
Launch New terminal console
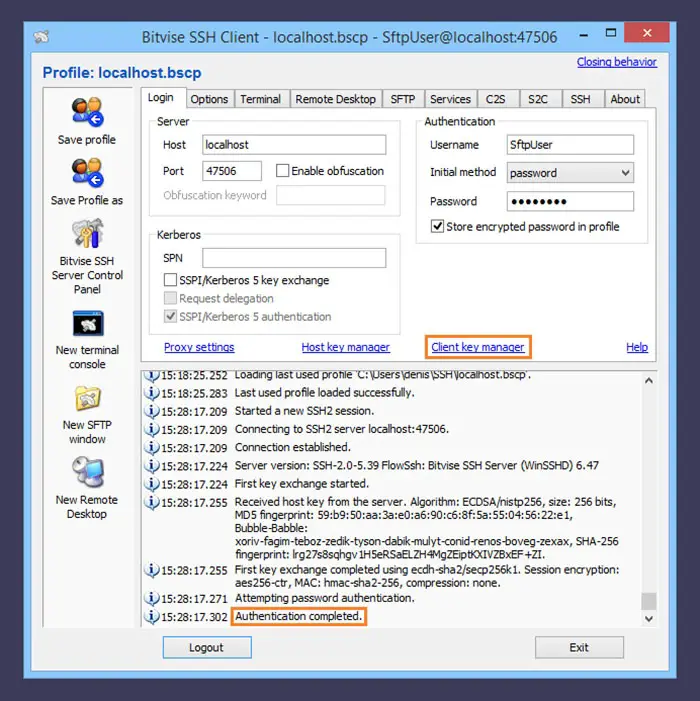[88, 323]
